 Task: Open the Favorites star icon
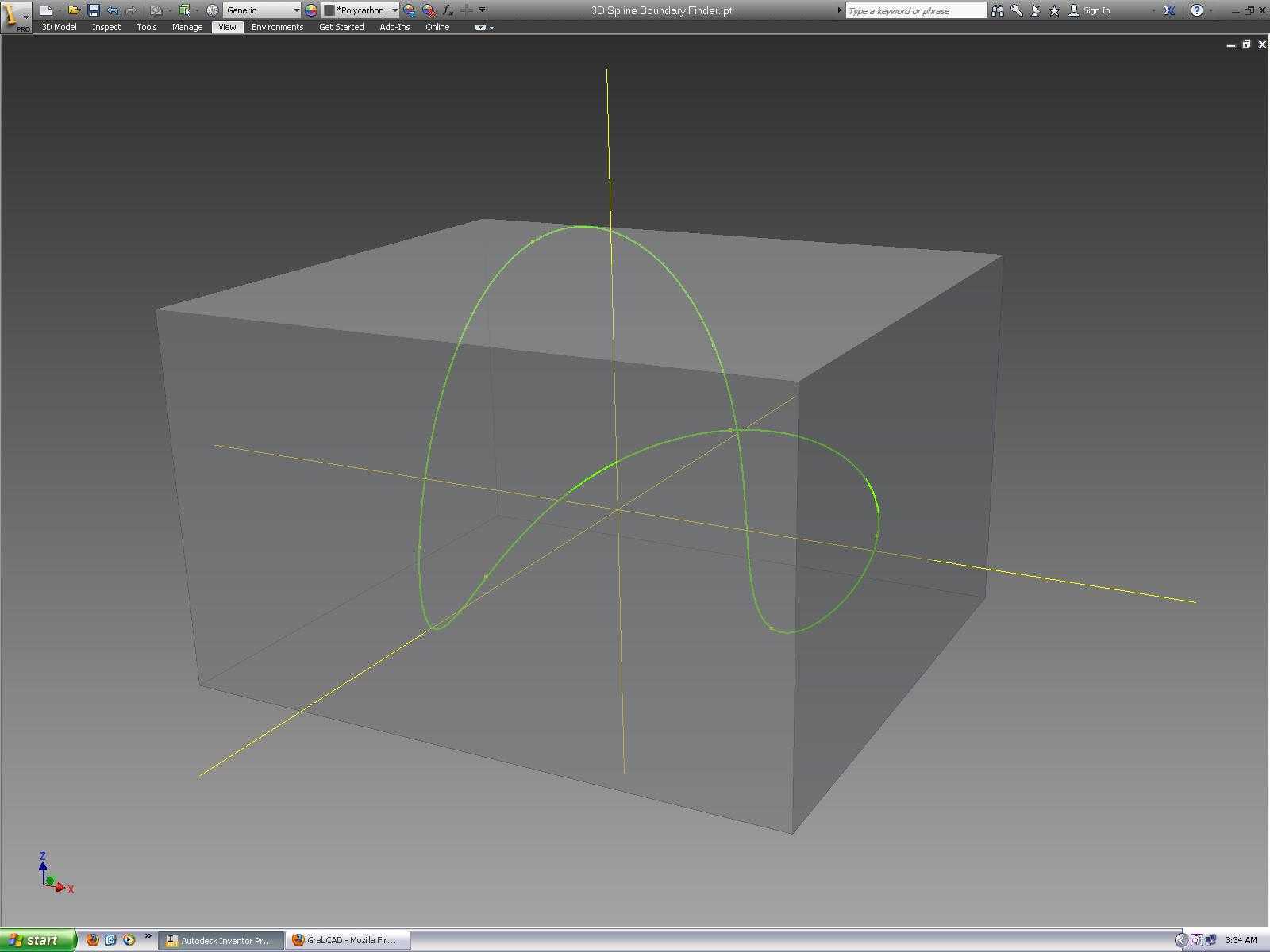[1055, 10]
